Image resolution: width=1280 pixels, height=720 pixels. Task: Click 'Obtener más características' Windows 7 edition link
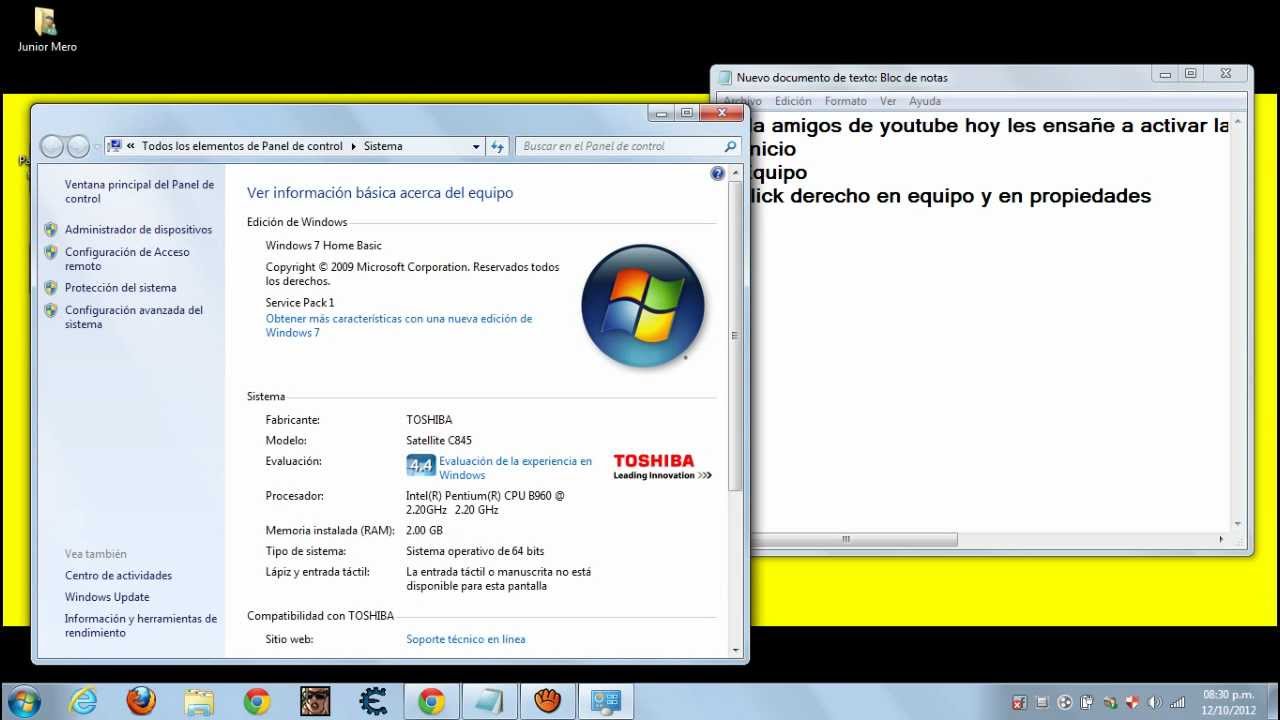point(399,325)
